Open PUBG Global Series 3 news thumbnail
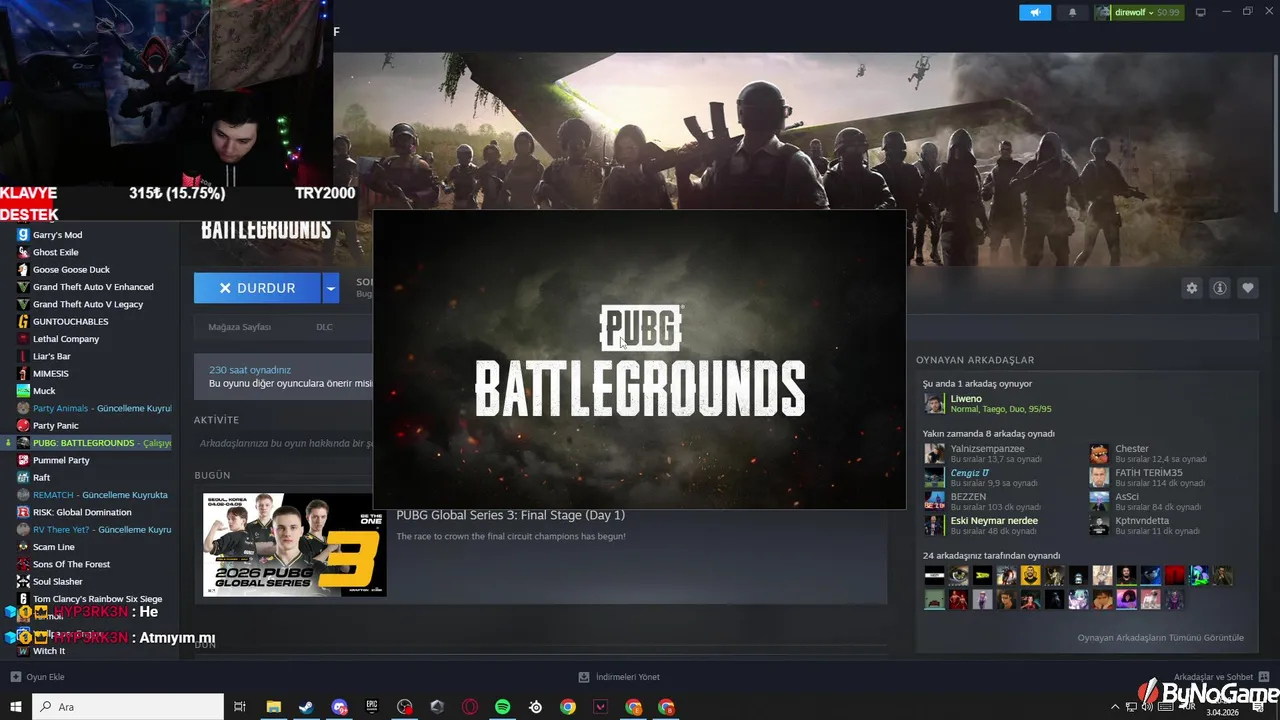The image size is (1280, 720). click(x=294, y=545)
